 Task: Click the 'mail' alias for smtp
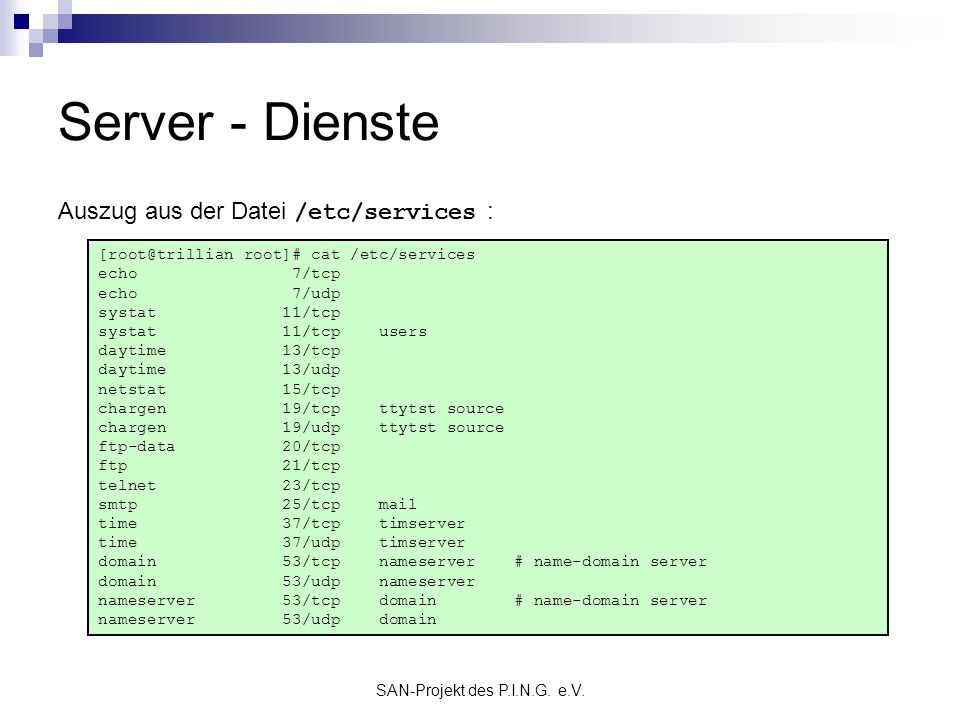397,504
